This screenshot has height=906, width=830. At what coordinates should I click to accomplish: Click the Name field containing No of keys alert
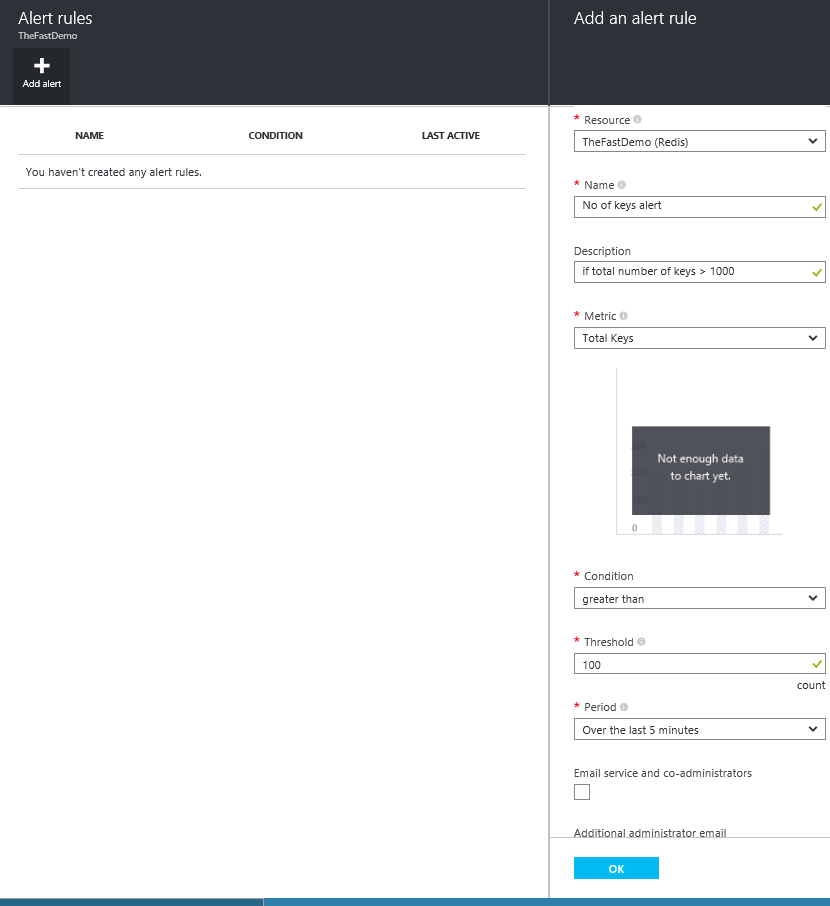click(690, 206)
